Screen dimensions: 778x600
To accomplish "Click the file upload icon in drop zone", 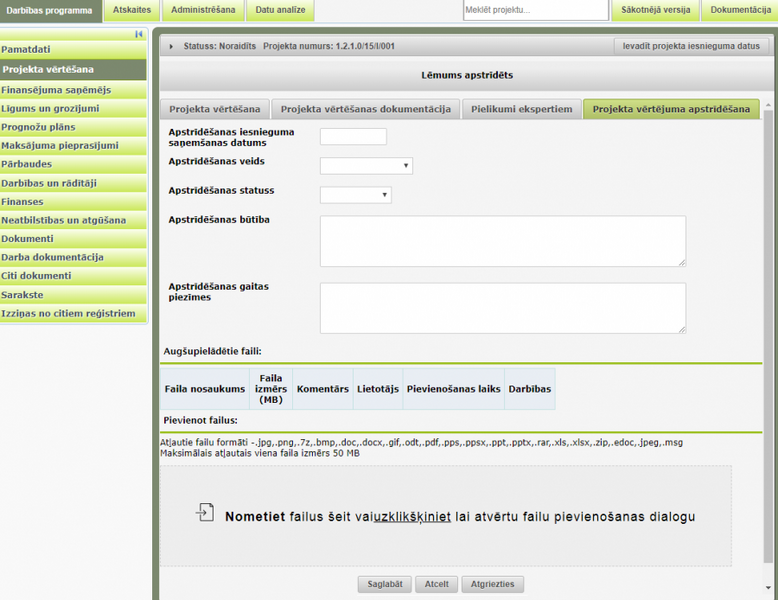I will [x=205, y=513].
